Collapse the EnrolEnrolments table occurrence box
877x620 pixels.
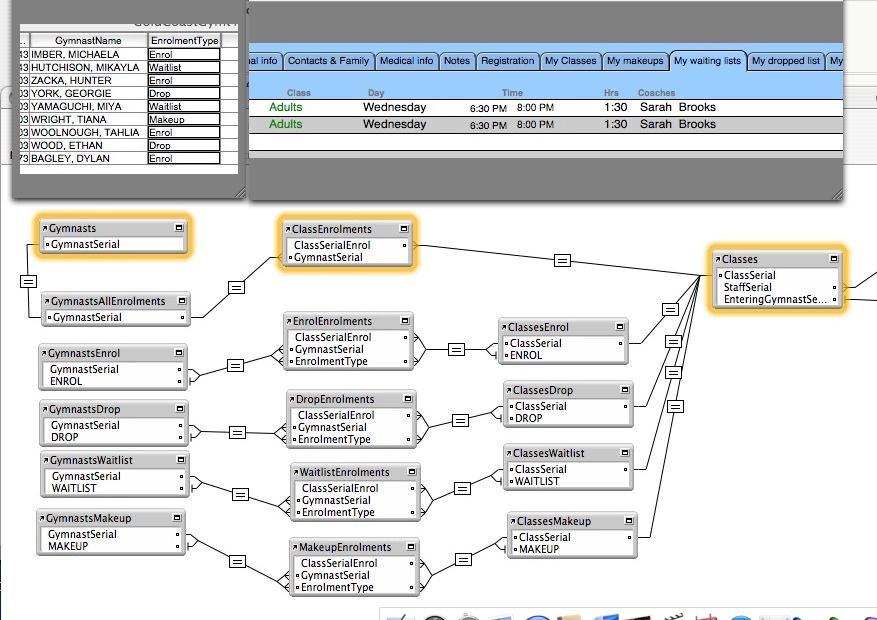click(404, 321)
